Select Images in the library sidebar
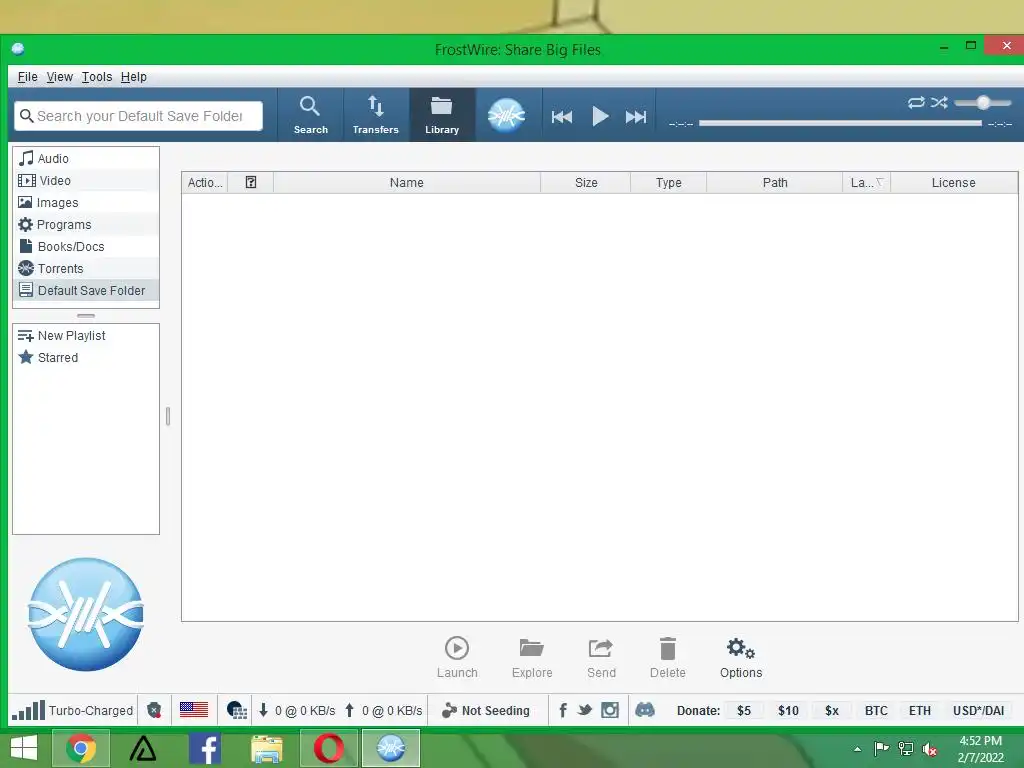Screen dimensions: 1024x768 [x=86, y=202]
